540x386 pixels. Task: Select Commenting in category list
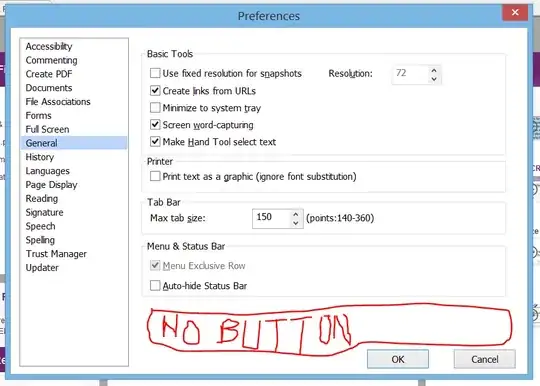51,60
